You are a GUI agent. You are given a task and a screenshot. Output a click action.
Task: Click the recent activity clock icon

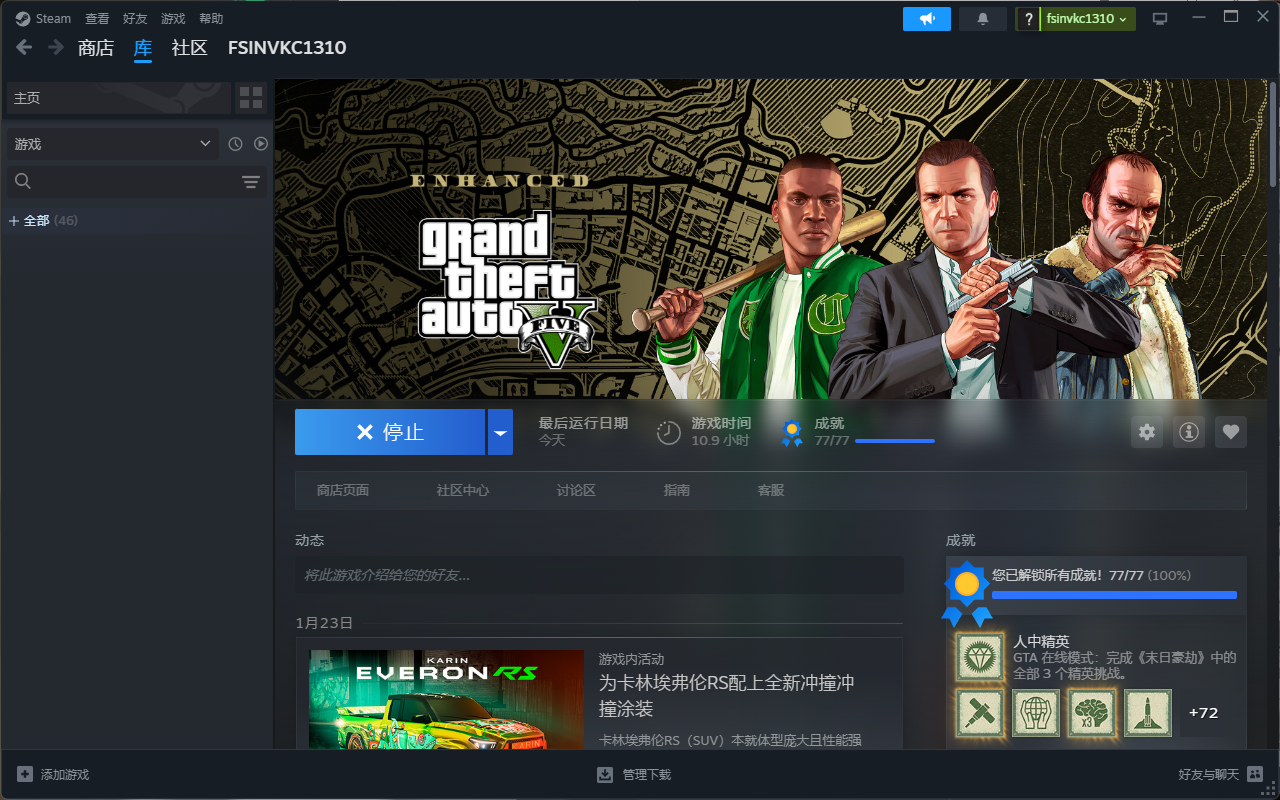tap(235, 144)
